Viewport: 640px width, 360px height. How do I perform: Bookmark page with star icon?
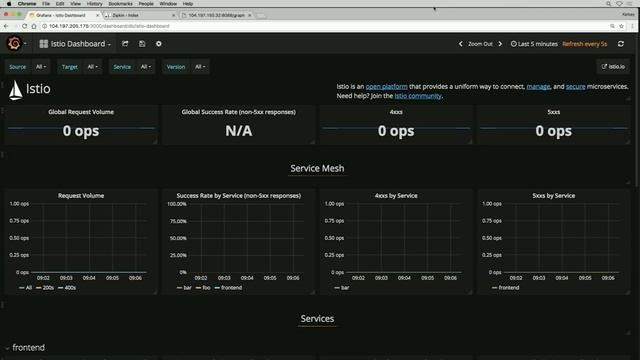pyautogui.click(x=621, y=26)
